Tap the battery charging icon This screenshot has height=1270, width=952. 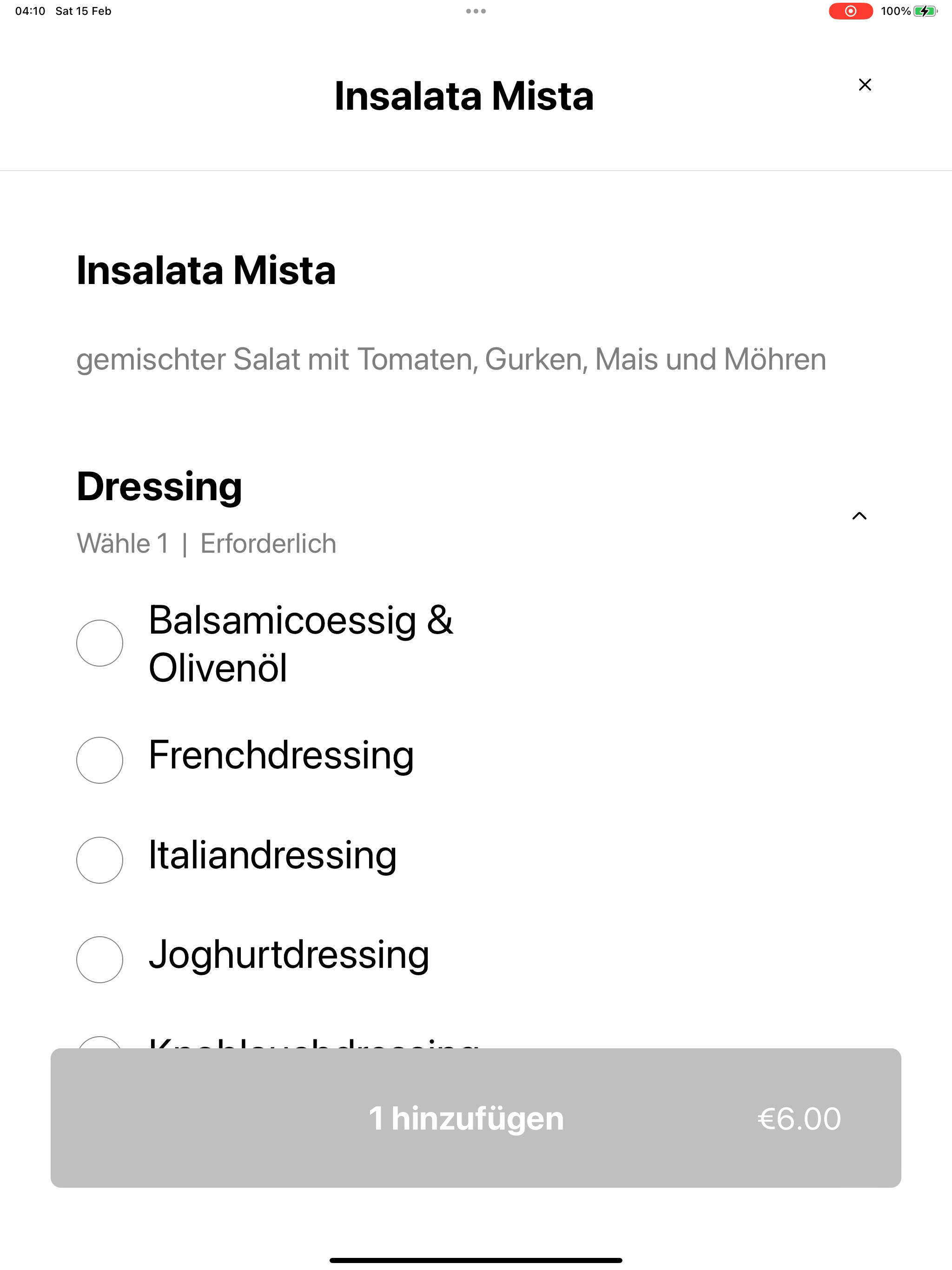pos(926,11)
